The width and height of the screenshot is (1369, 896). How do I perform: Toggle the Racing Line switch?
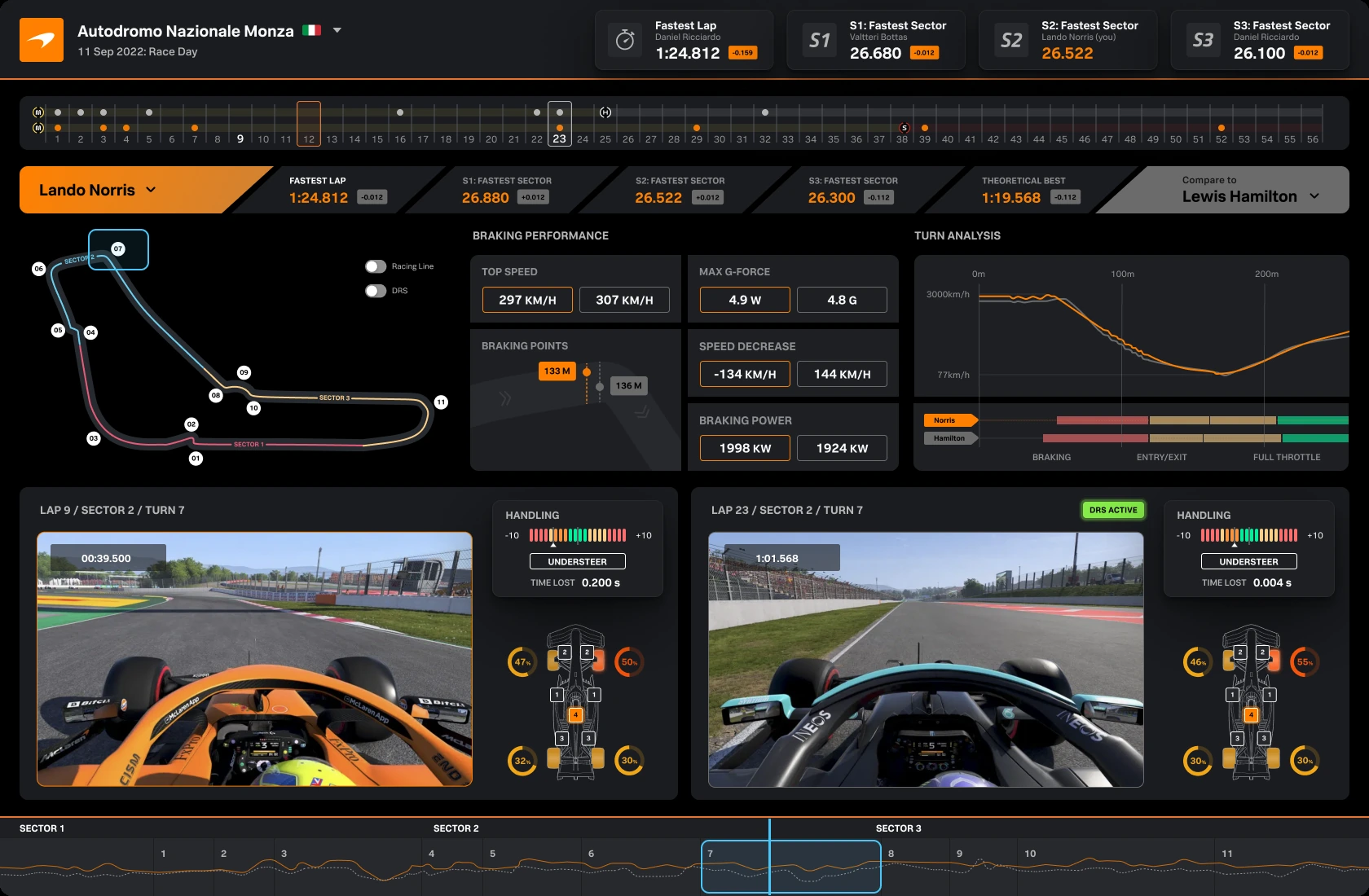(x=376, y=266)
